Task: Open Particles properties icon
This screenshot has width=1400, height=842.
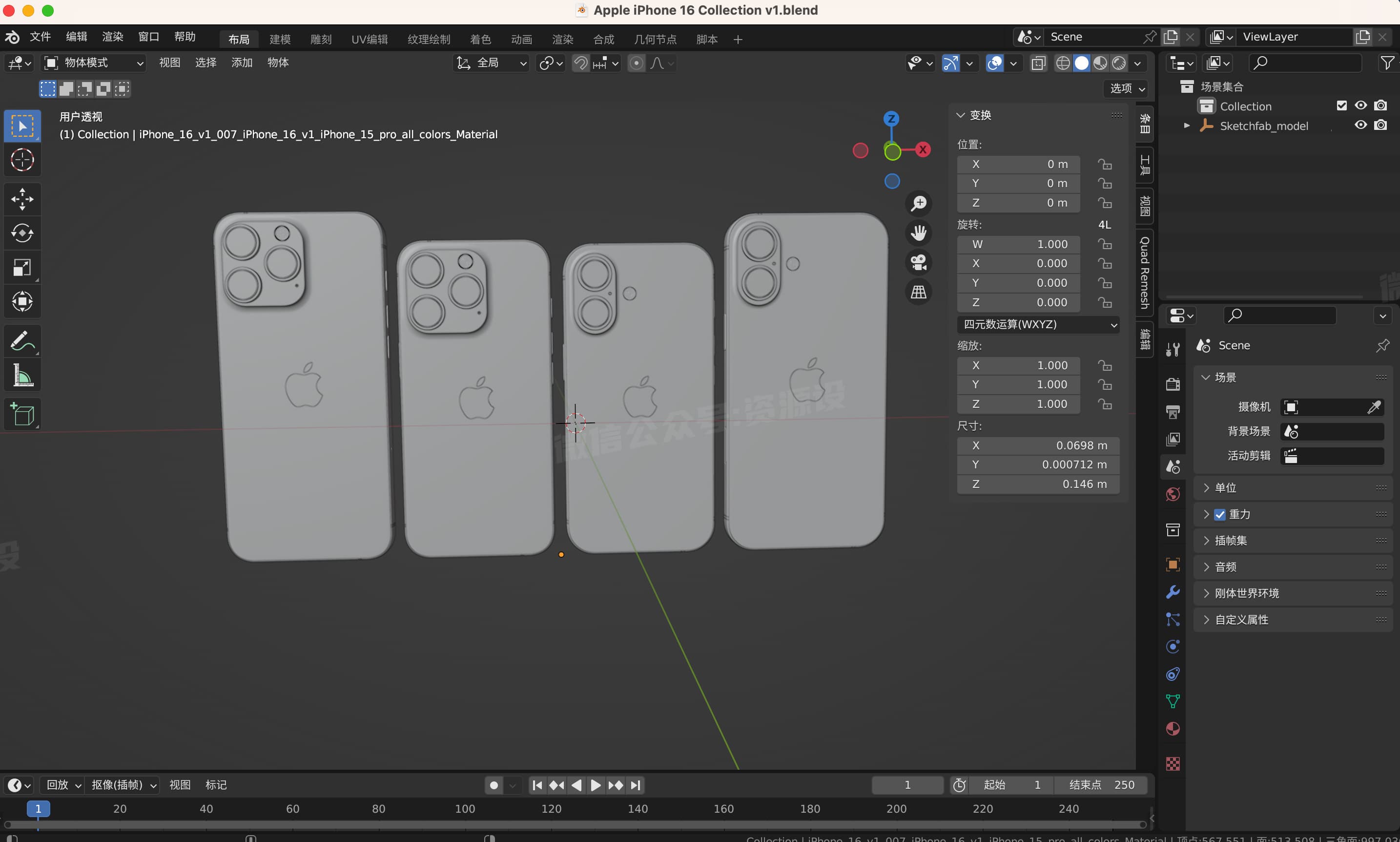Action: coord(1173,619)
